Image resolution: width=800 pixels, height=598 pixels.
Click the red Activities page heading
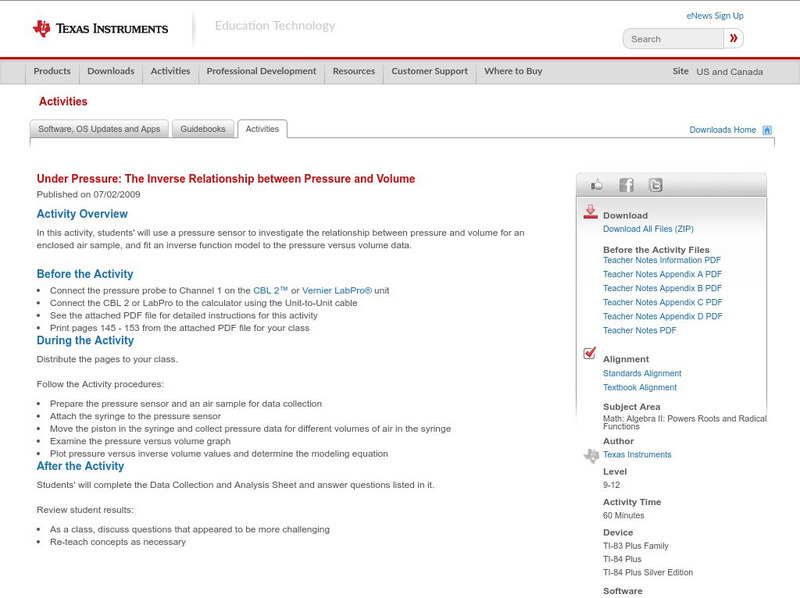click(x=63, y=102)
